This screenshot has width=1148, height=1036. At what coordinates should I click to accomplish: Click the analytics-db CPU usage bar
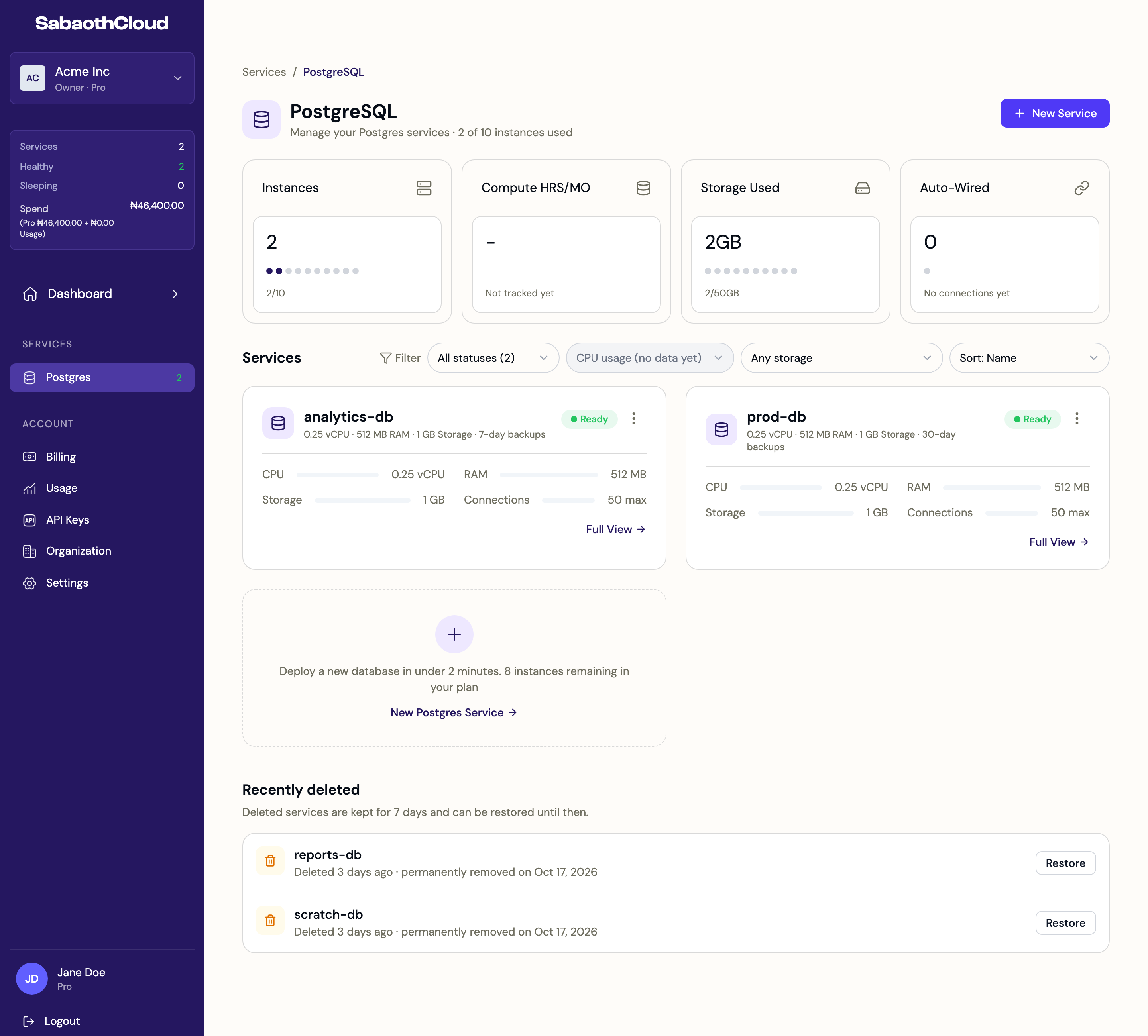(337, 475)
